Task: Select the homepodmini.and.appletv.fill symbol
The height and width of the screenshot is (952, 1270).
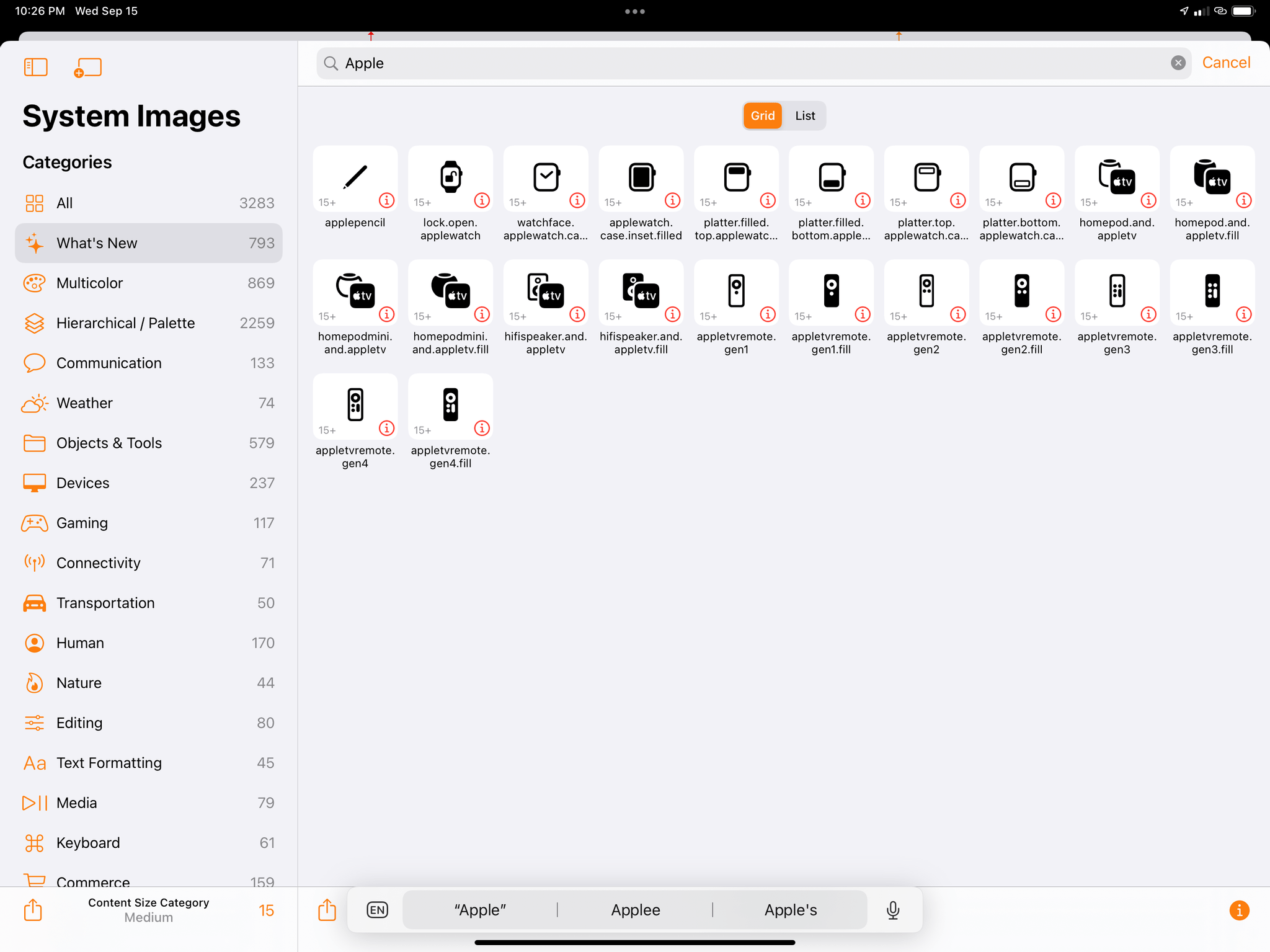Action: point(451,291)
